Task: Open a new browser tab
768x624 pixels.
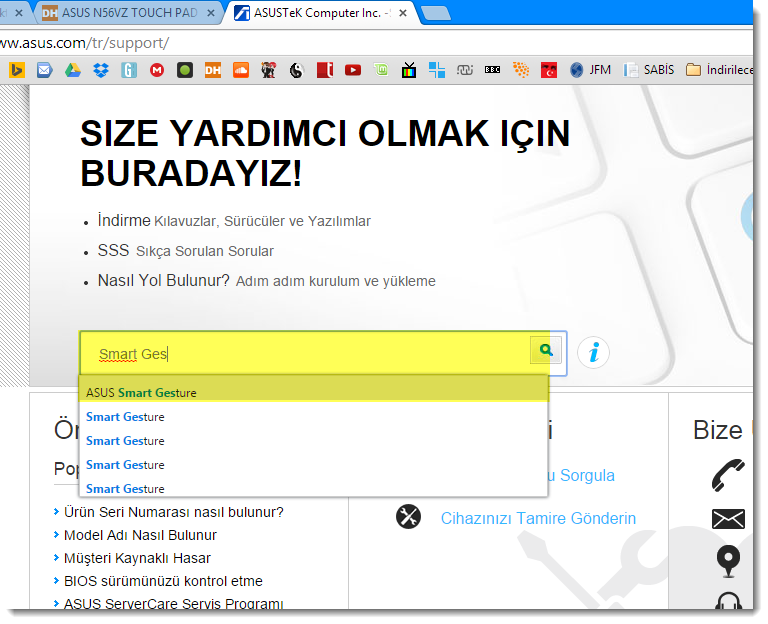Action: tap(435, 14)
